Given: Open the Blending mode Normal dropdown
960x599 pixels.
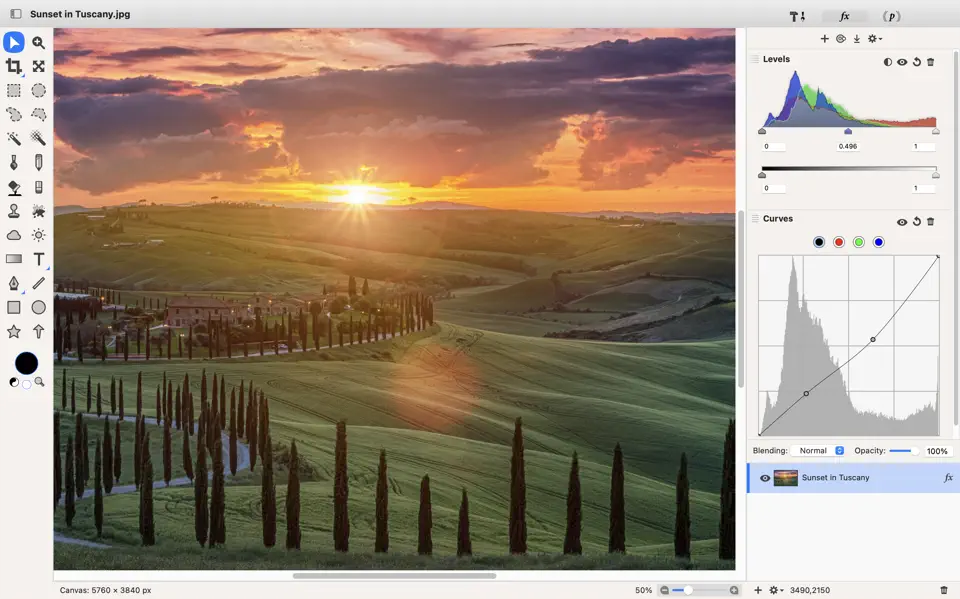Looking at the screenshot, I should tap(818, 450).
